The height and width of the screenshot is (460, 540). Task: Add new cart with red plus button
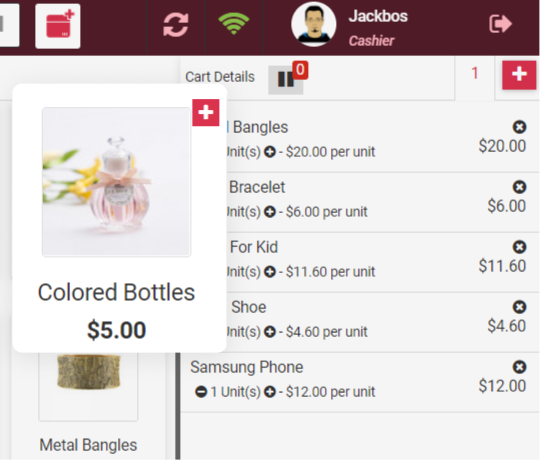pyautogui.click(x=519, y=75)
